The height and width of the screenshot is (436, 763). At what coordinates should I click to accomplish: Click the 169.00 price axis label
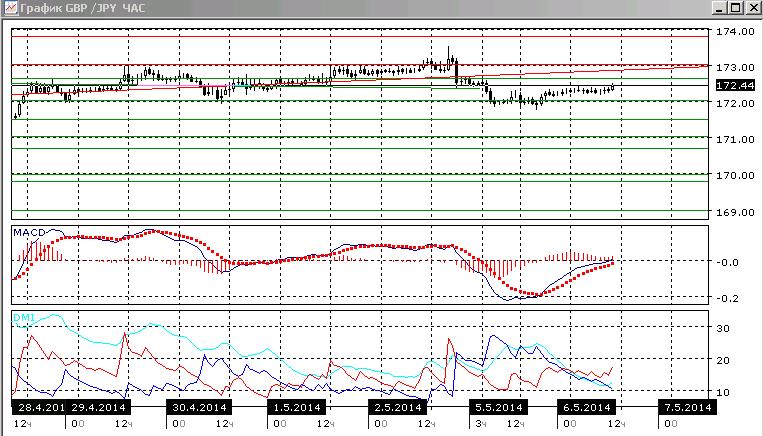(735, 213)
